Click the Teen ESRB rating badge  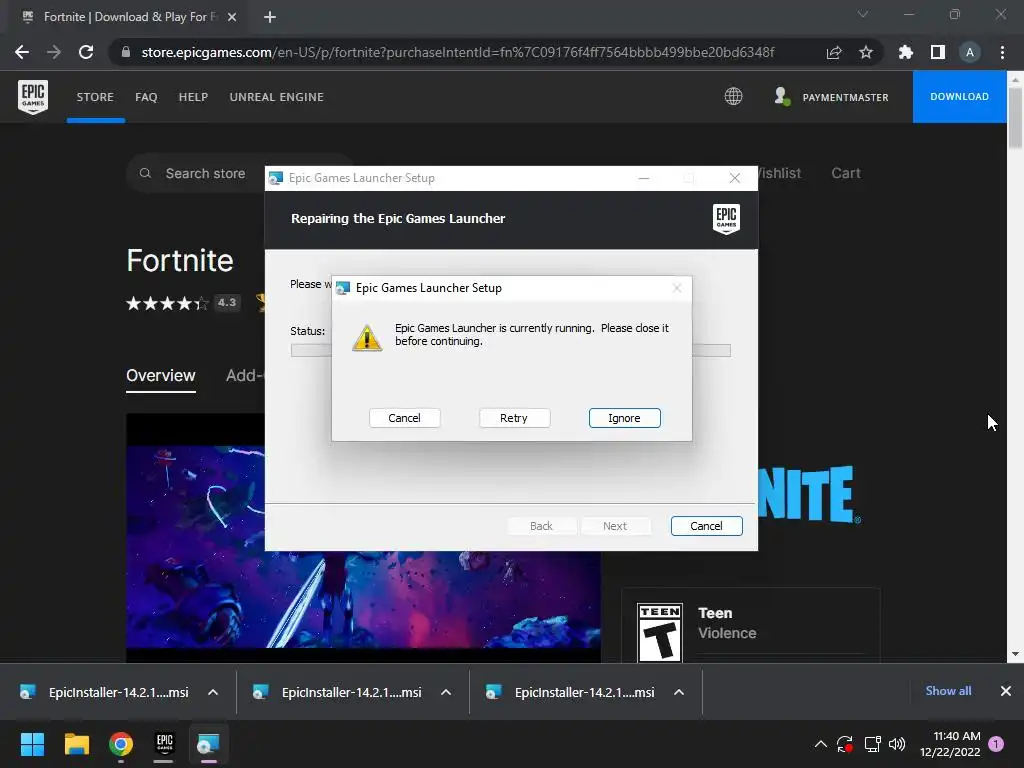point(660,632)
